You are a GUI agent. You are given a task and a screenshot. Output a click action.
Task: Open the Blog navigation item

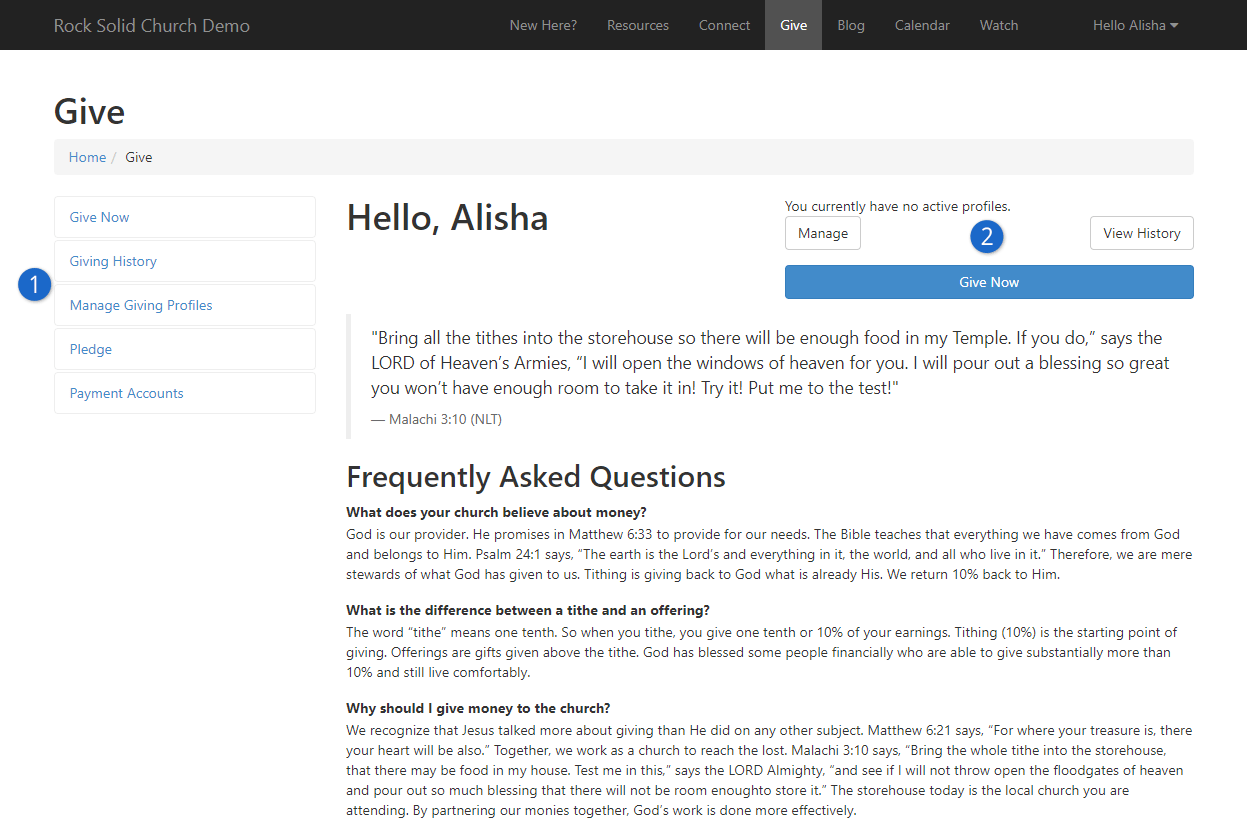click(851, 25)
